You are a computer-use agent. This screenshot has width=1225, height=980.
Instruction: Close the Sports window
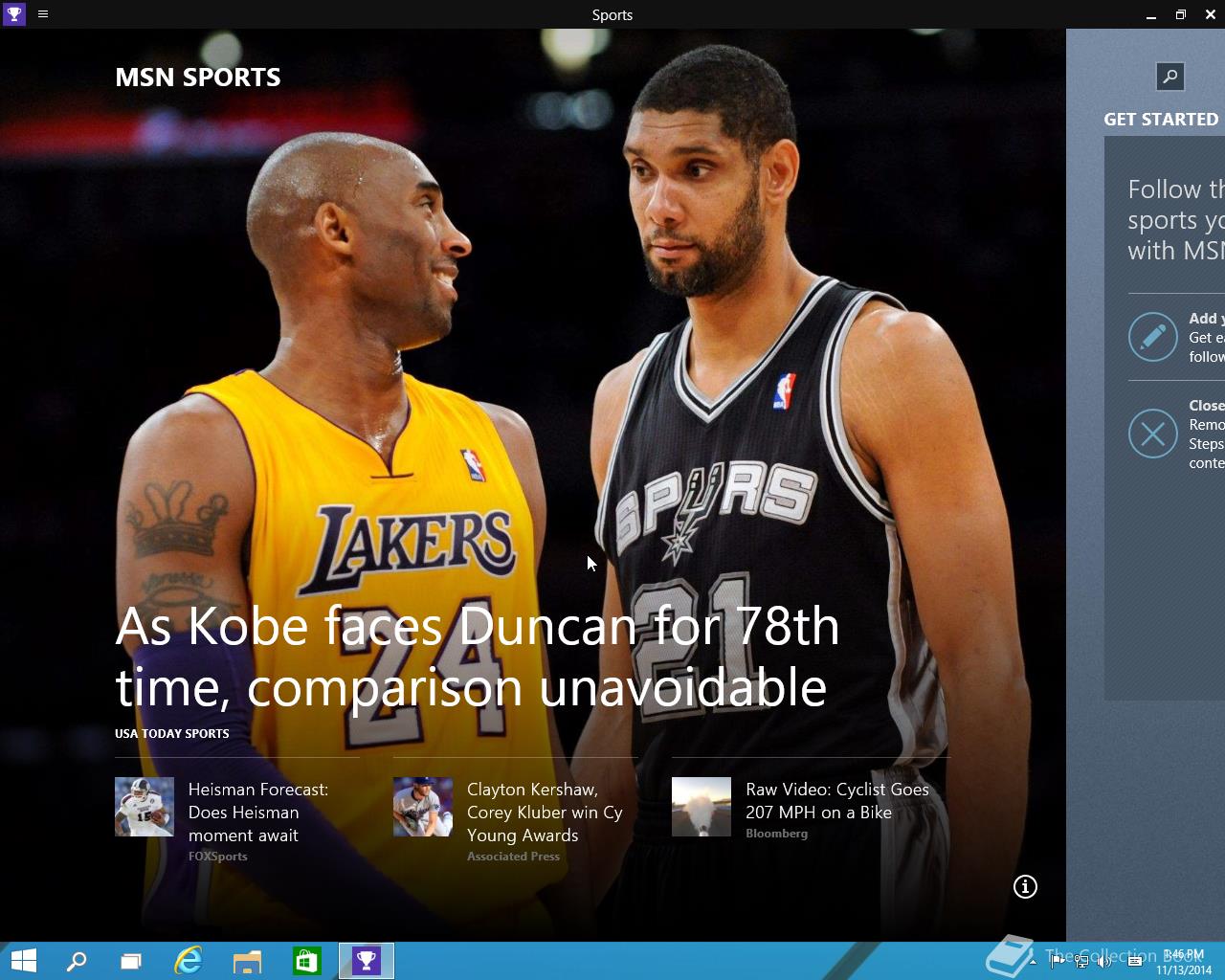pyautogui.click(x=1210, y=14)
